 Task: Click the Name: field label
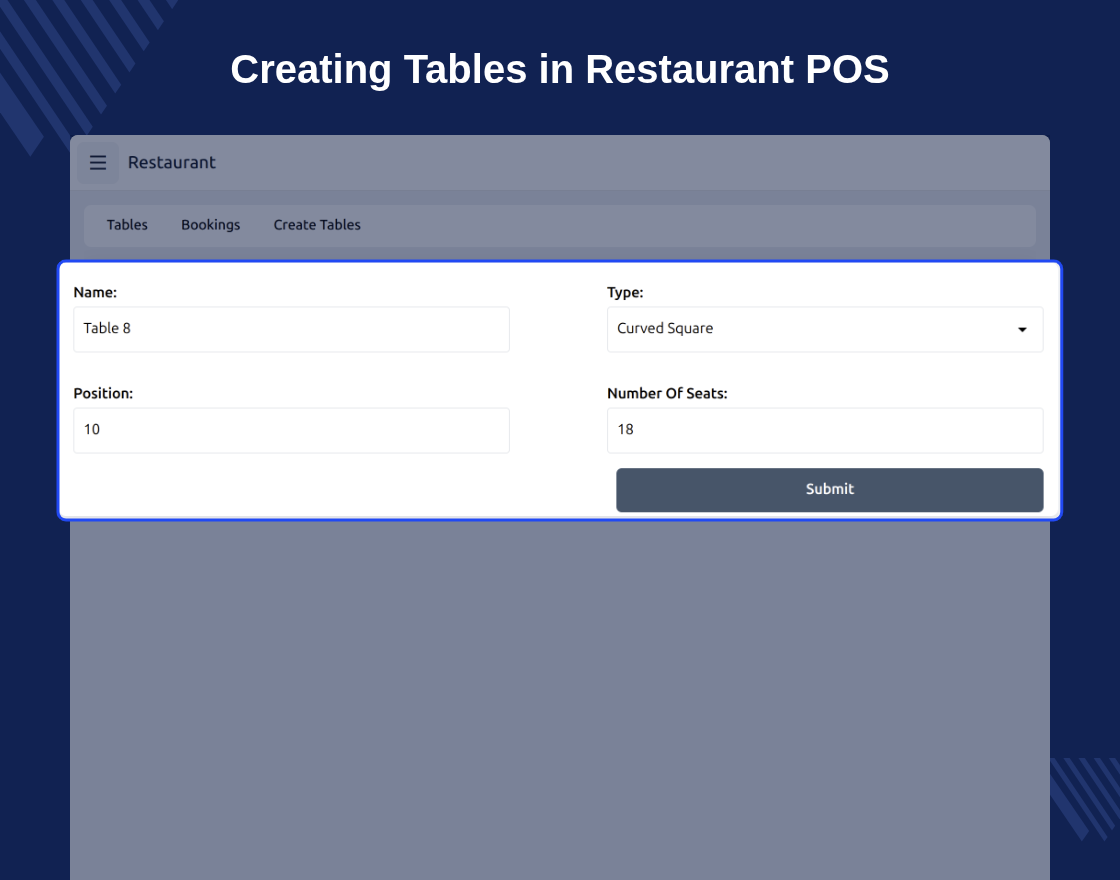(x=95, y=292)
